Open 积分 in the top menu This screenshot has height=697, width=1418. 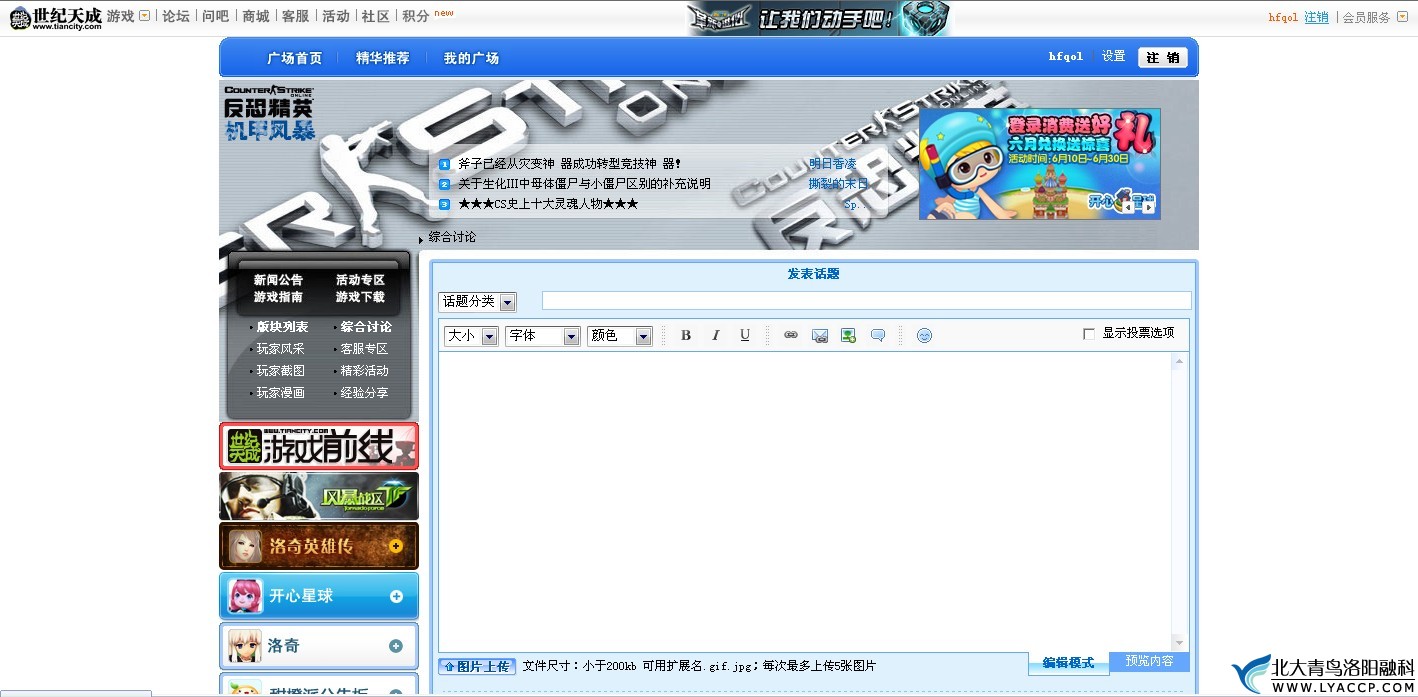click(416, 16)
